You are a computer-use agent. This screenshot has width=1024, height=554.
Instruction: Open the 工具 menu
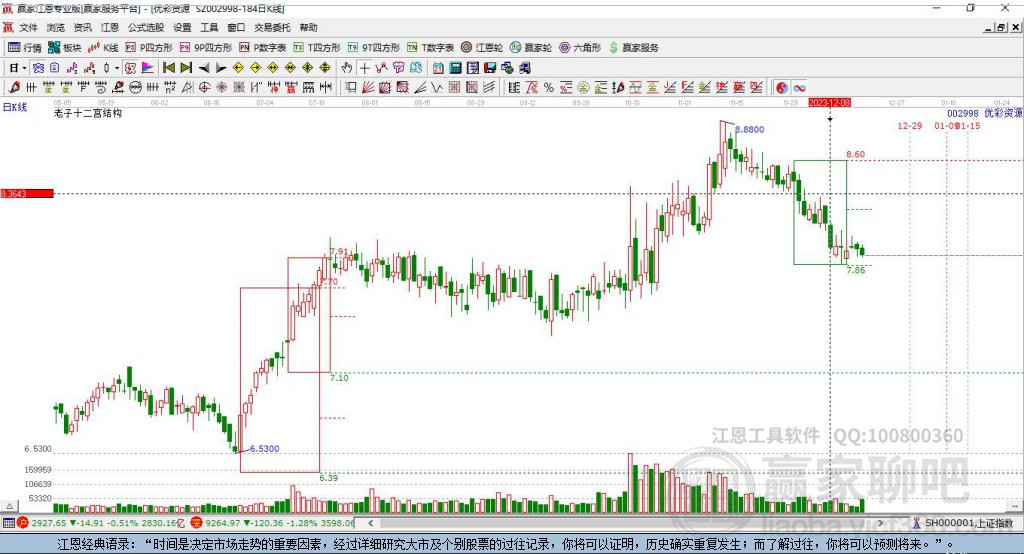(209, 27)
